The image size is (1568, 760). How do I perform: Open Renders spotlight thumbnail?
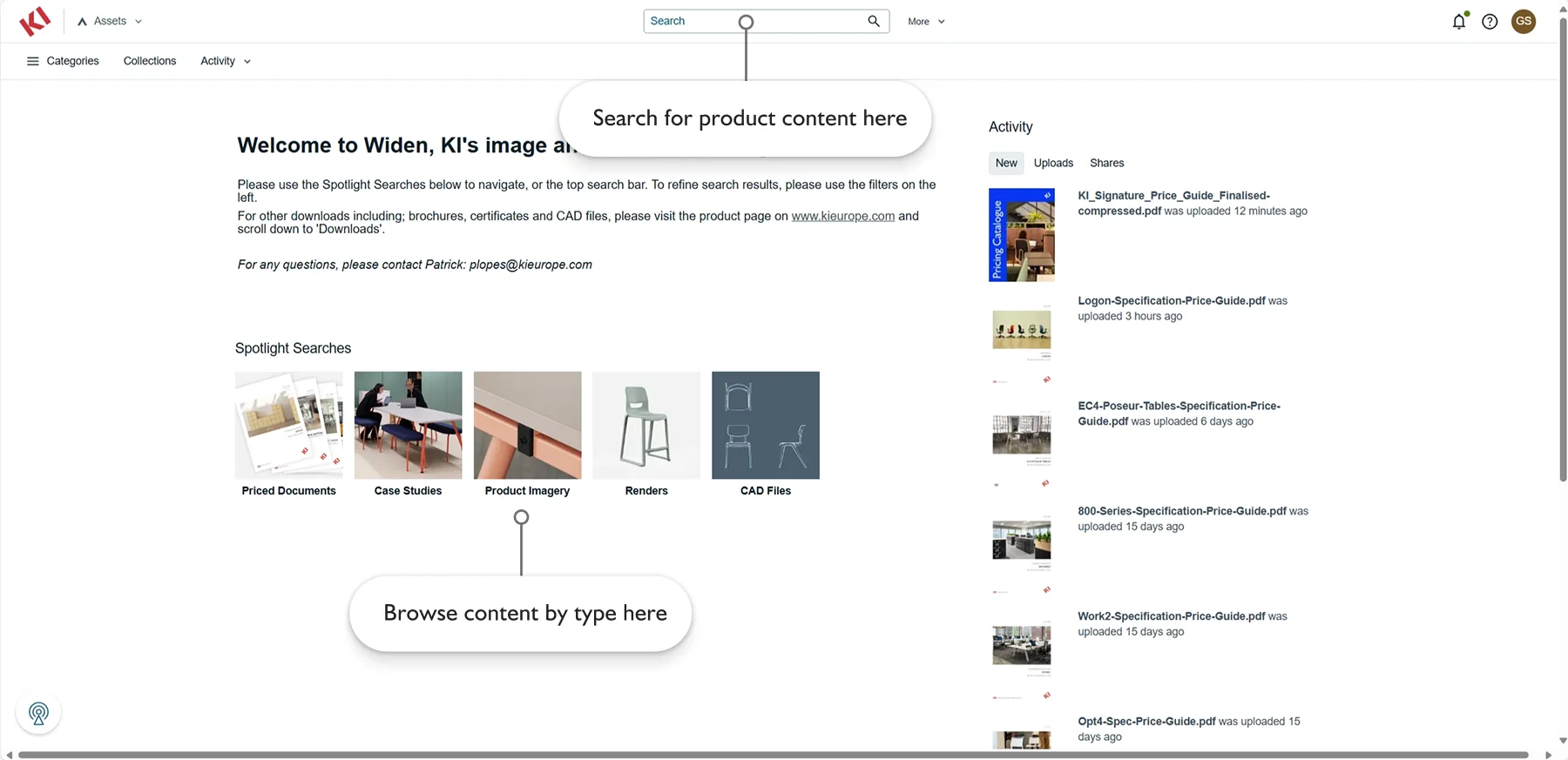(646, 425)
